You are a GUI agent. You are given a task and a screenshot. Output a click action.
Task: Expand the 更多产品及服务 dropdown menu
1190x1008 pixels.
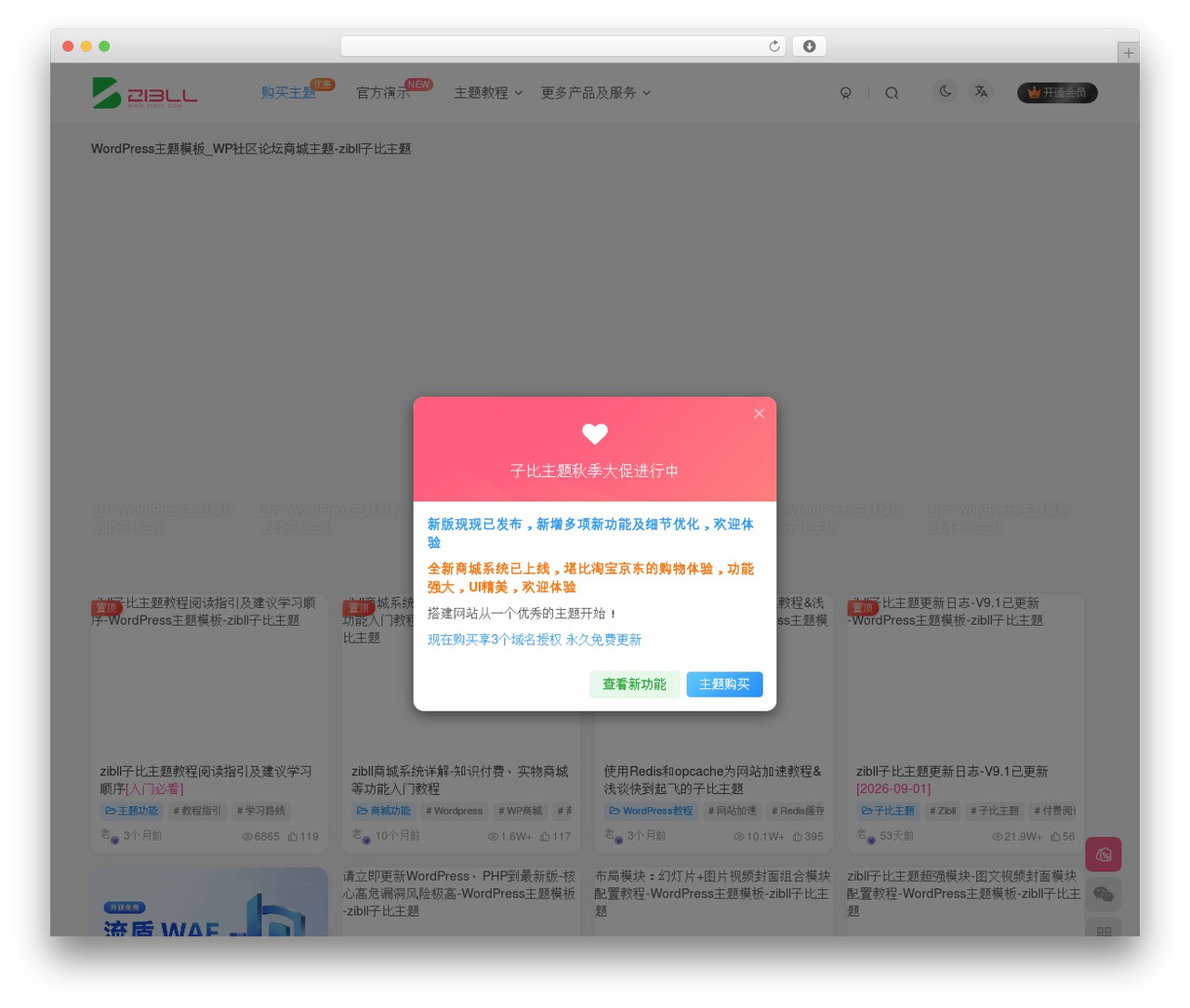pos(596,93)
